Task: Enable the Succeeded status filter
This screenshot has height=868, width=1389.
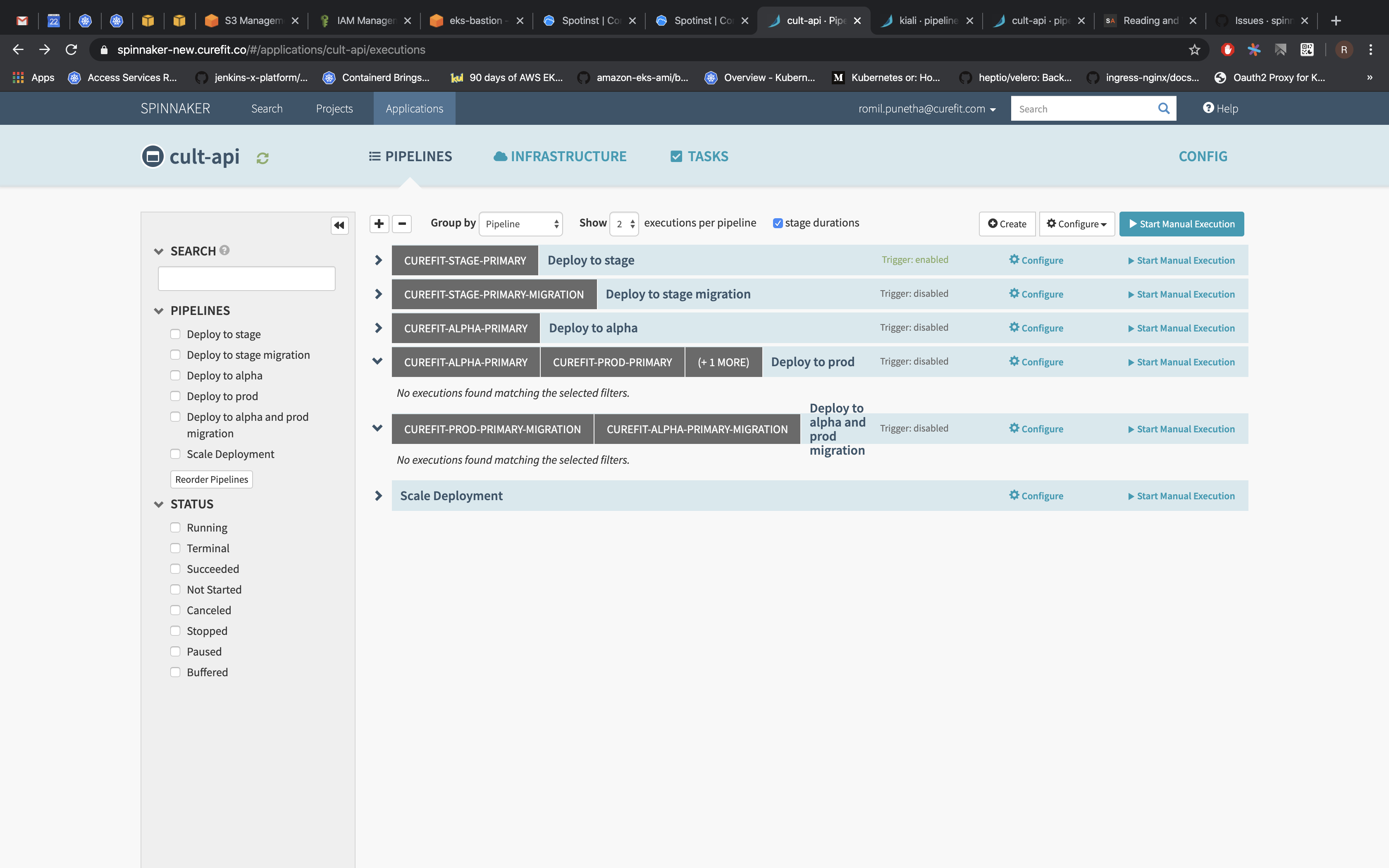Action: 175,568
